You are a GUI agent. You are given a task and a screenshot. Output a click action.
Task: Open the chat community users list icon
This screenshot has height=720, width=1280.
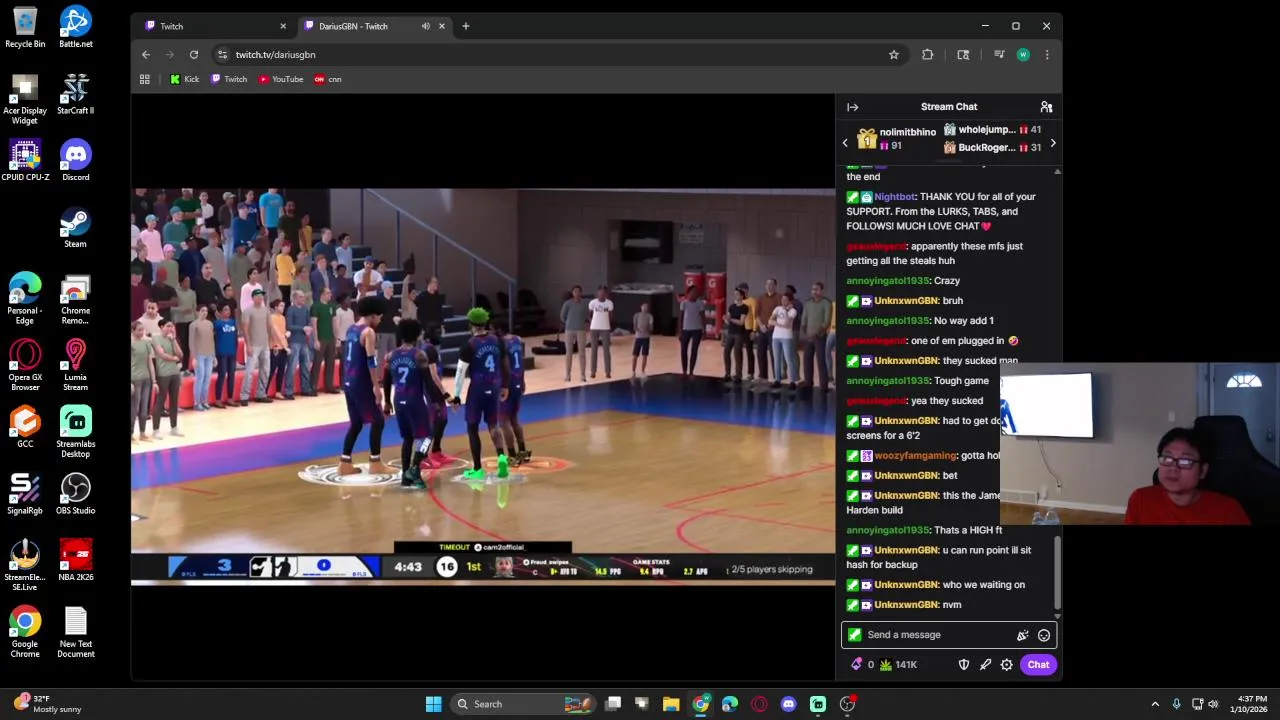point(1046,107)
